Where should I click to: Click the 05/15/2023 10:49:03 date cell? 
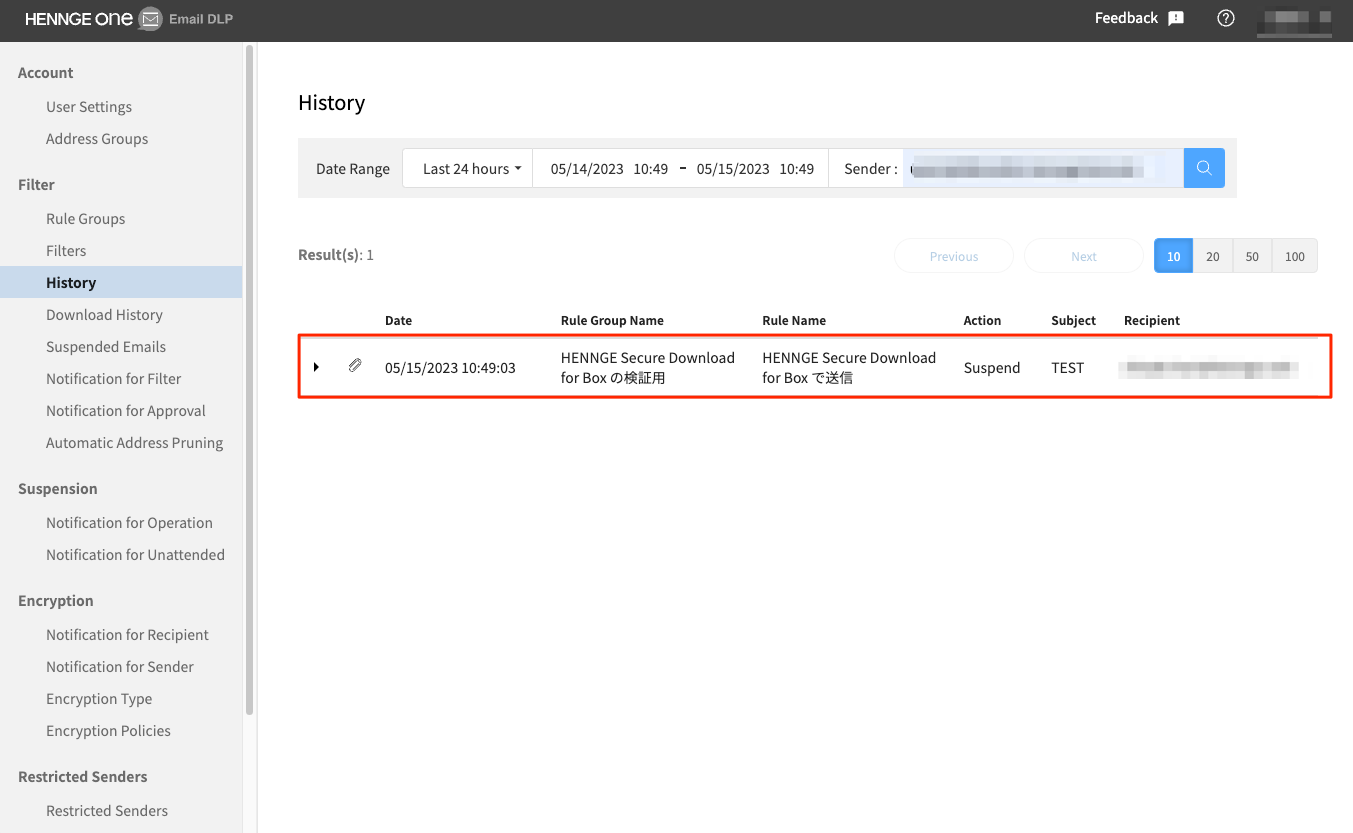pyautogui.click(x=450, y=368)
